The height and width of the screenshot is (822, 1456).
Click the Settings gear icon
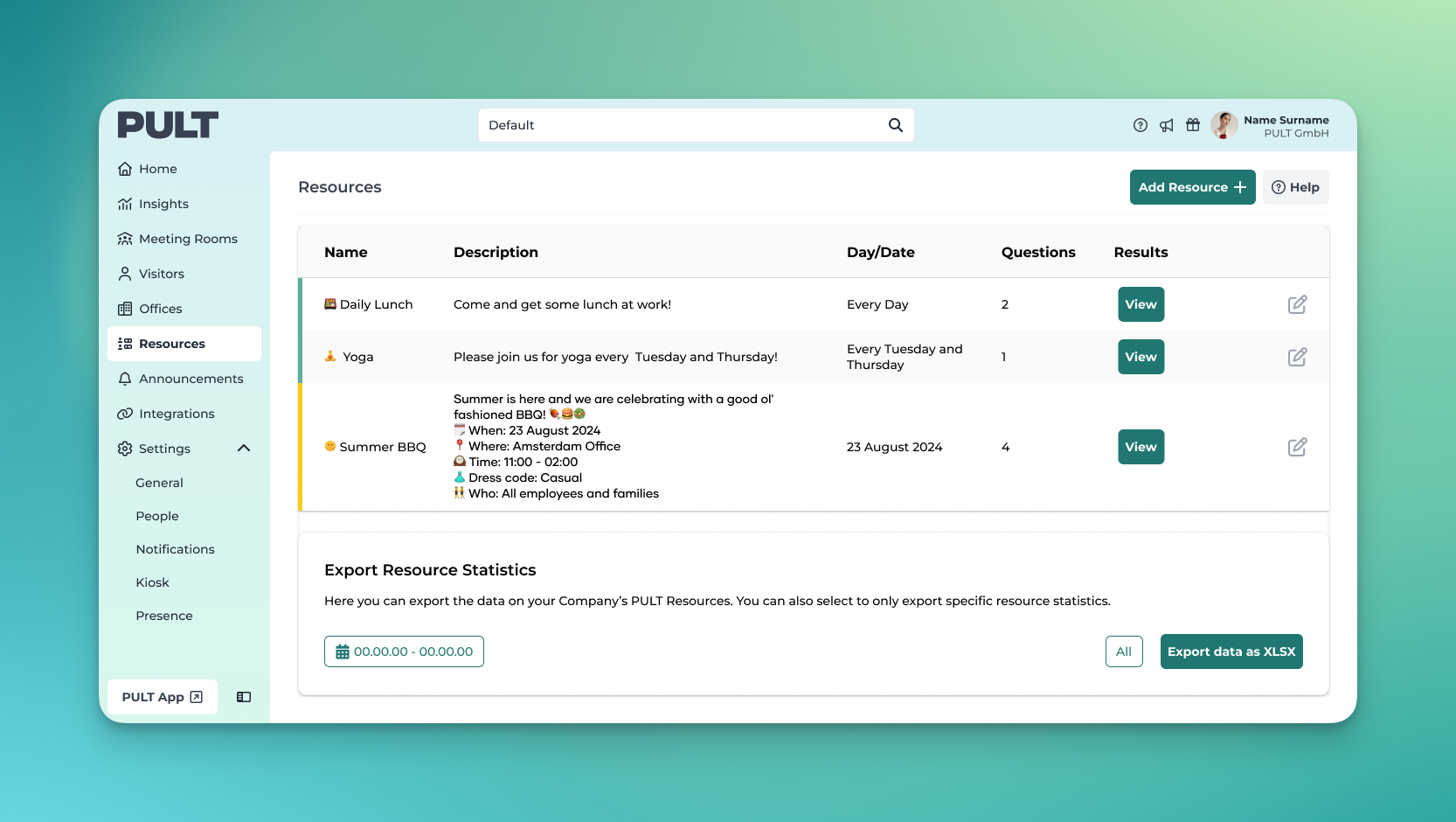pos(125,449)
